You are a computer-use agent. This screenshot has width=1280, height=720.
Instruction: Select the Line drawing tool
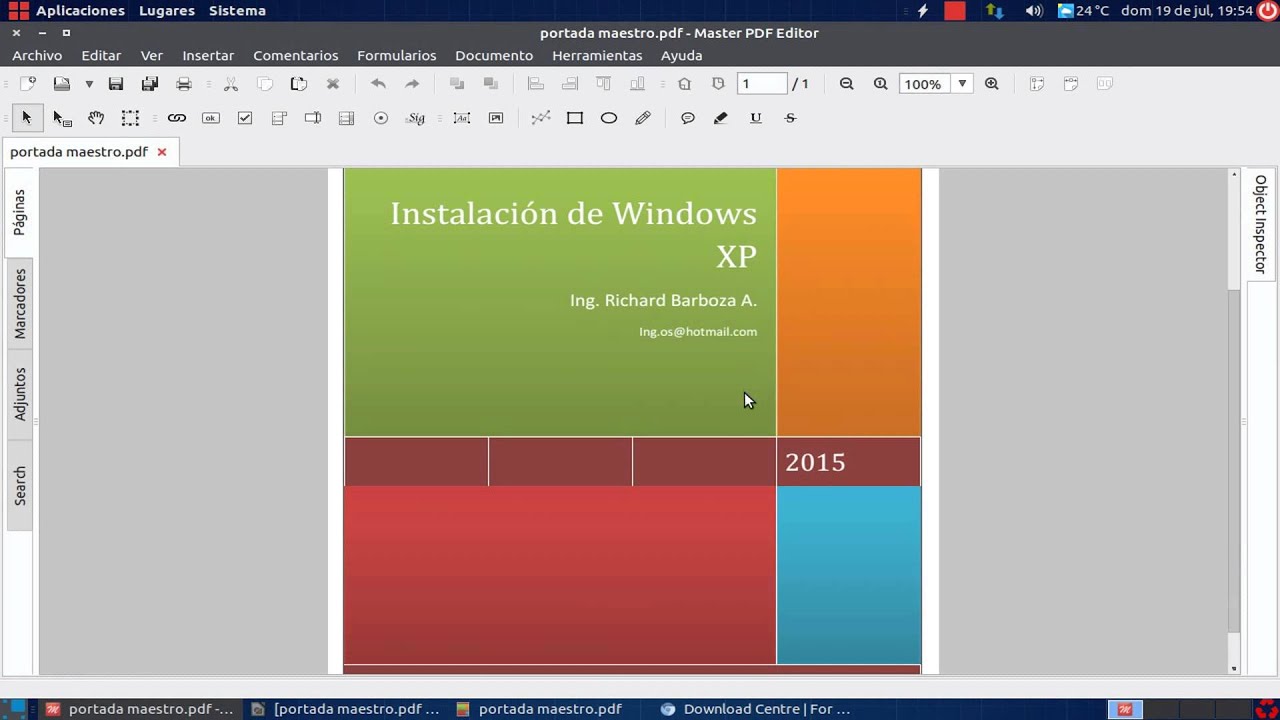[x=541, y=118]
